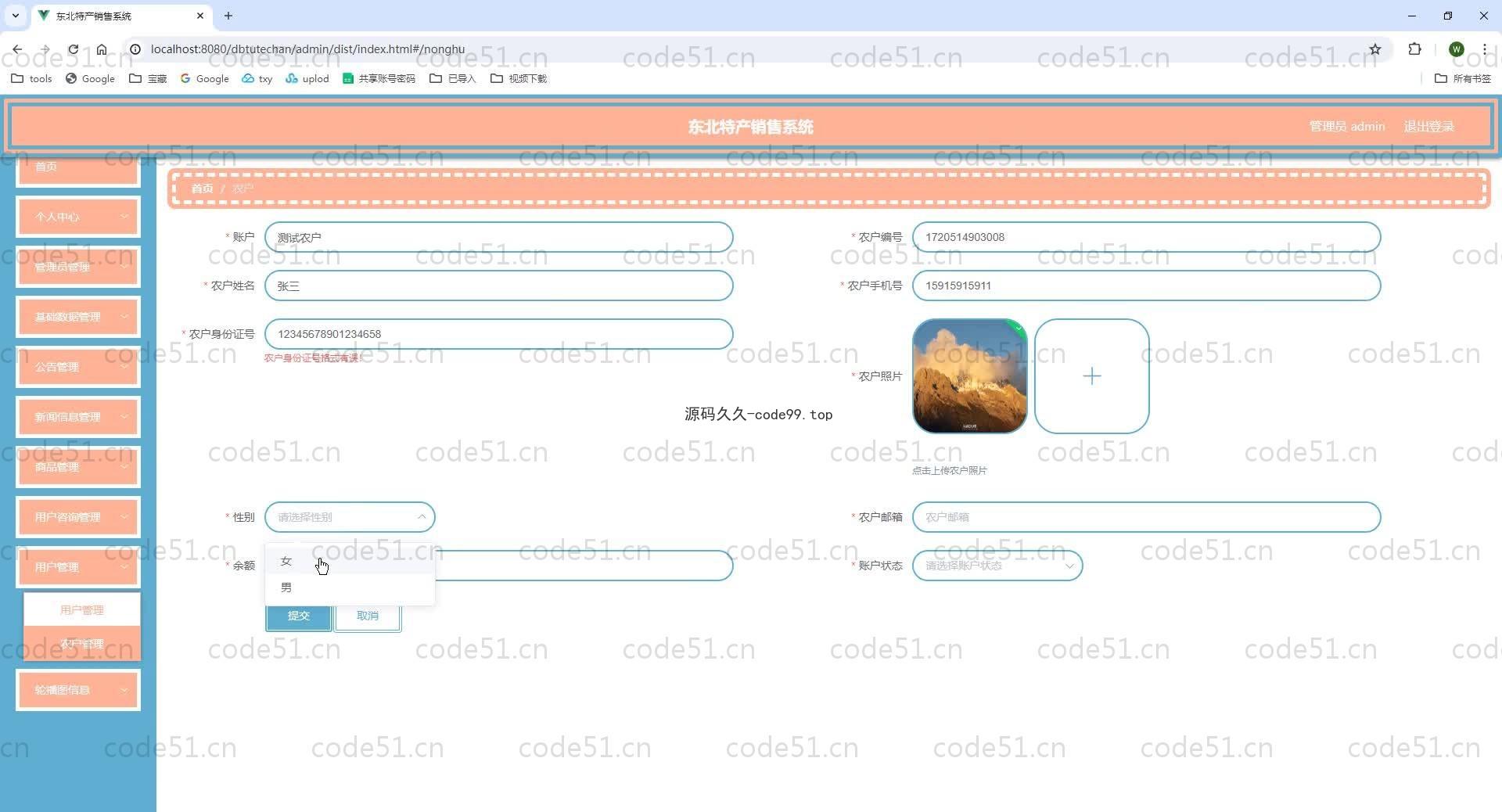This screenshot has width=1502, height=812.
Task: Click the 首页 breadcrumb link
Action: 202,189
